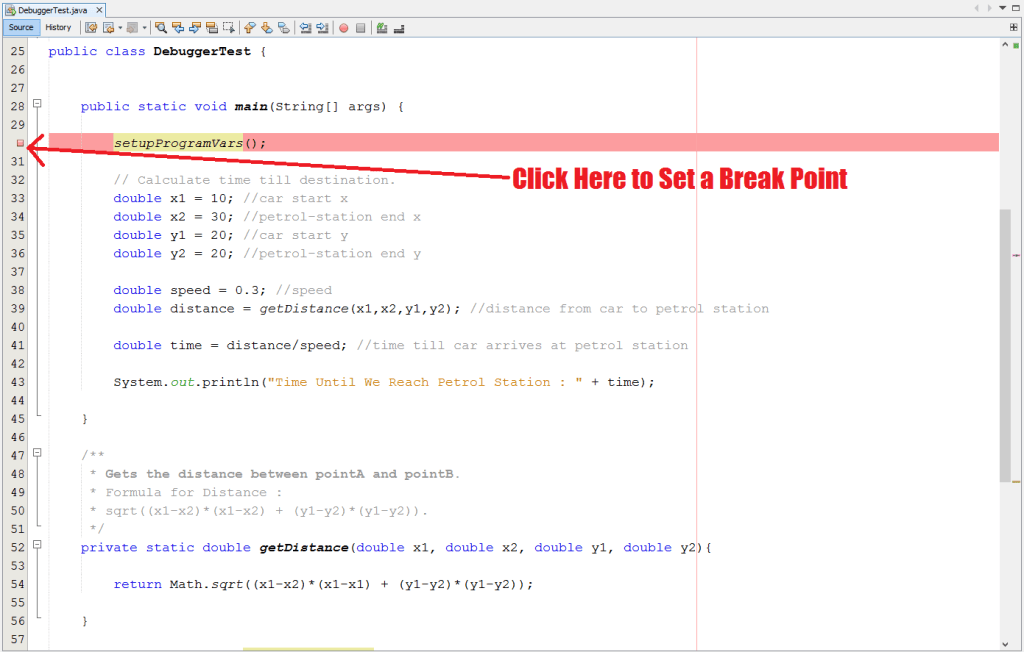Open the Forward navigation dropdown arrow

click(144, 29)
